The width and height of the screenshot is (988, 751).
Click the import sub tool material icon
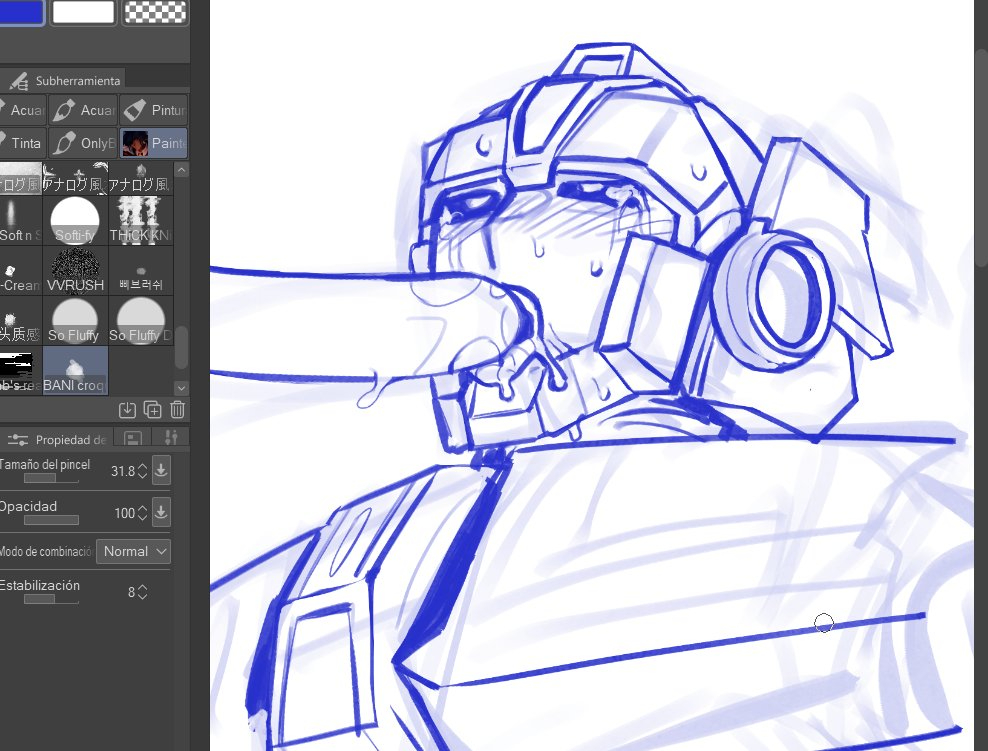[x=127, y=409]
